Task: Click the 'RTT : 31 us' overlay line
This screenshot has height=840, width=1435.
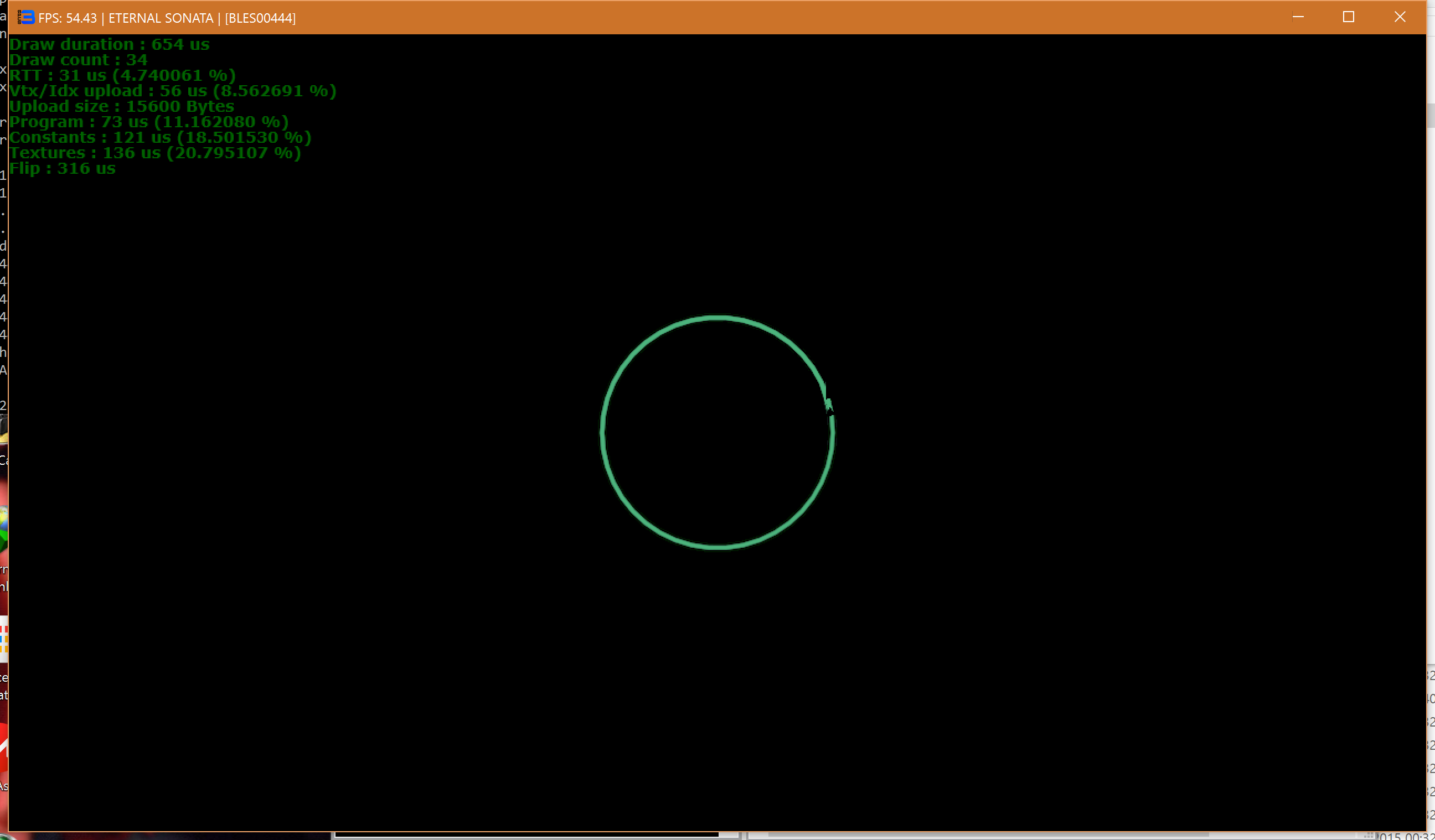Action: point(122,75)
